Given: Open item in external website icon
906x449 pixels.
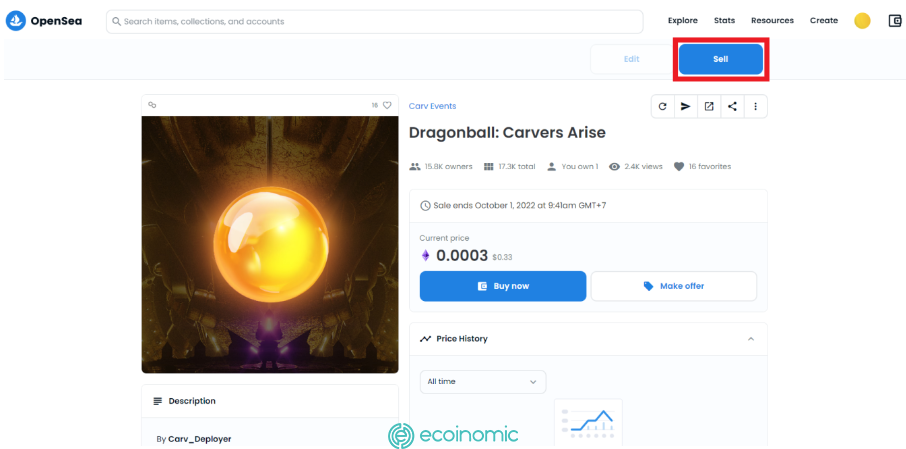Looking at the screenshot, I should pos(709,106).
